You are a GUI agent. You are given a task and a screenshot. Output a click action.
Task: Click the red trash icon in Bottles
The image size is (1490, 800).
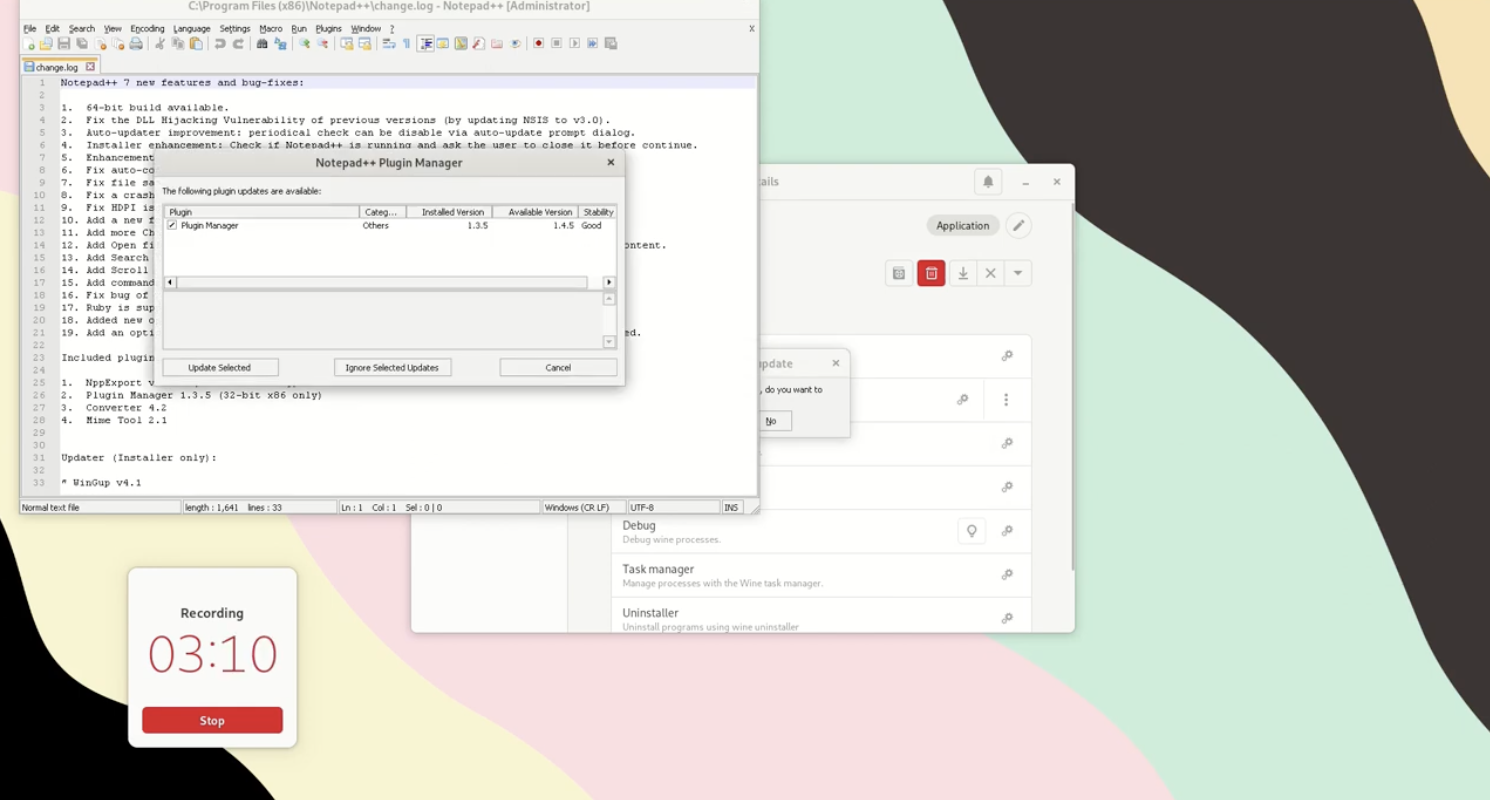point(931,273)
